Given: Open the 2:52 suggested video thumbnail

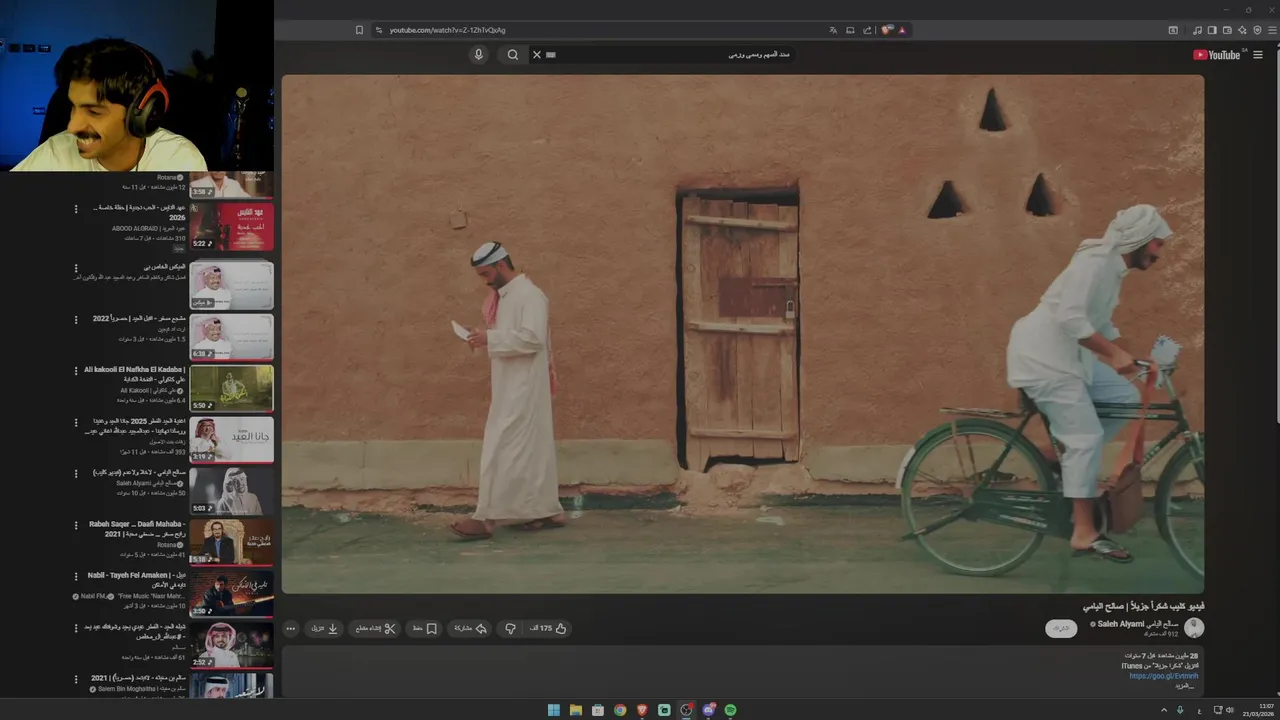Looking at the screenshot, I should (x=231, y=645).
